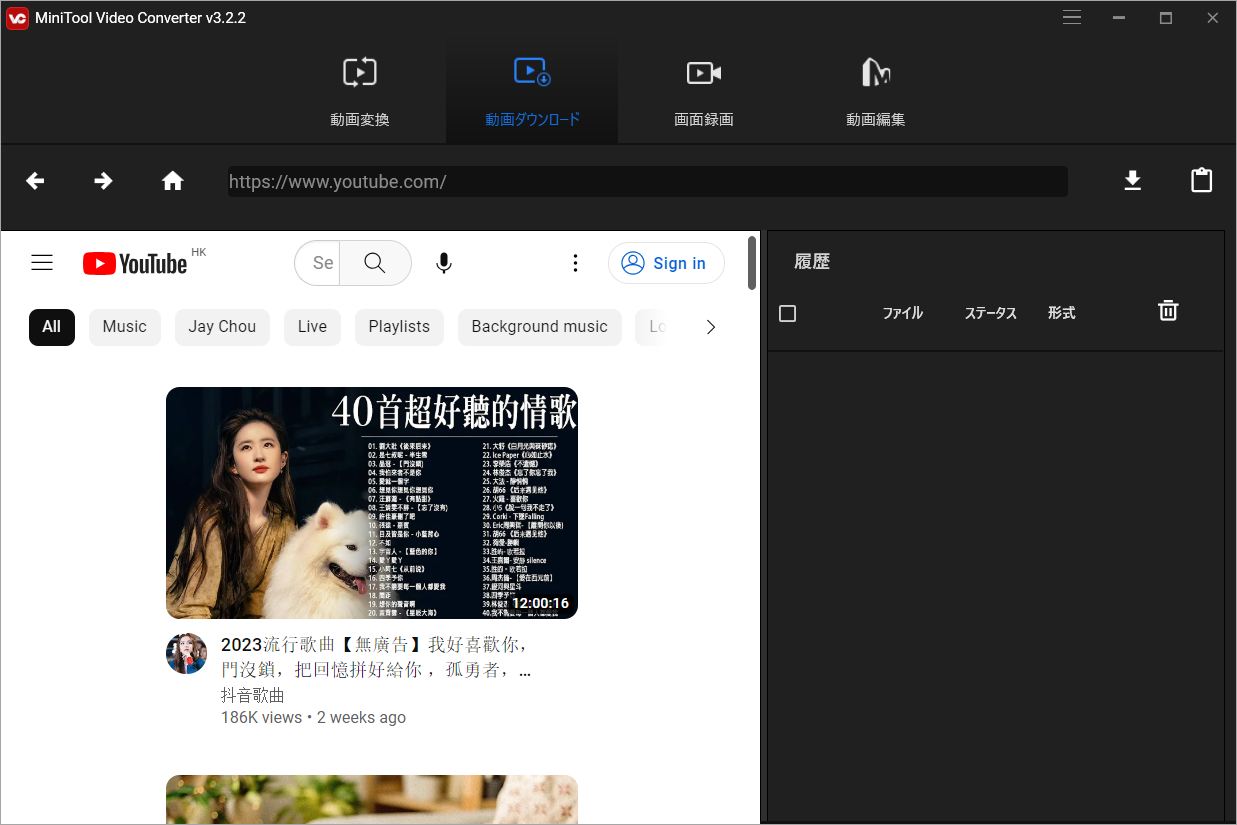This screenshot has height=825, width=1237.
Task: Click the Sign in button
Action: pos(666,263)
